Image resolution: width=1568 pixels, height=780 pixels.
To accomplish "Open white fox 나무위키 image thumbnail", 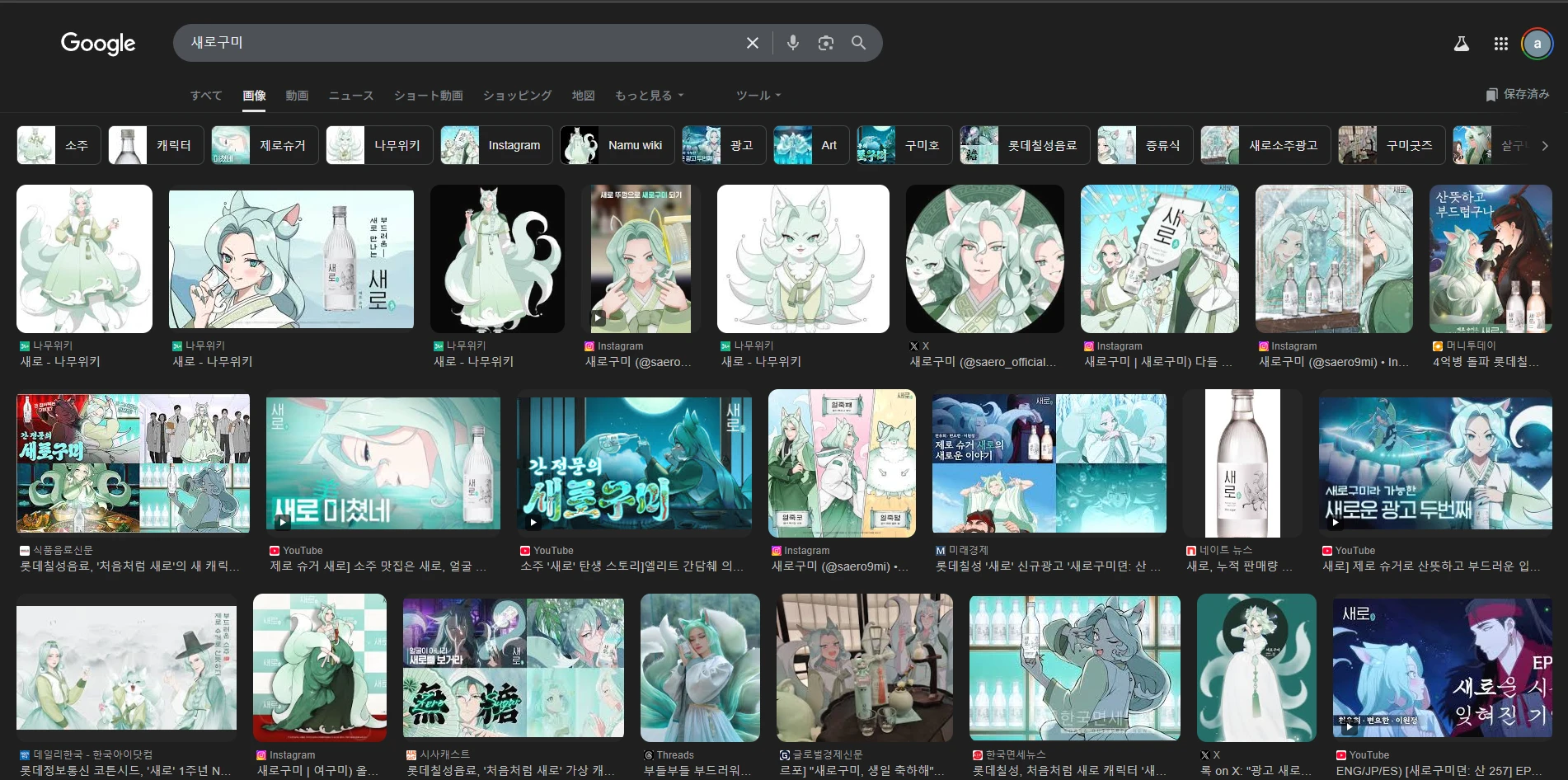I will click(x=803, y=259).
